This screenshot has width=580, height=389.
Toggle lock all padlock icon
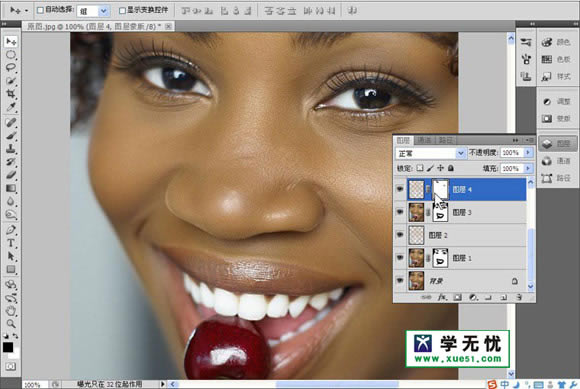[x=451, y=168]
